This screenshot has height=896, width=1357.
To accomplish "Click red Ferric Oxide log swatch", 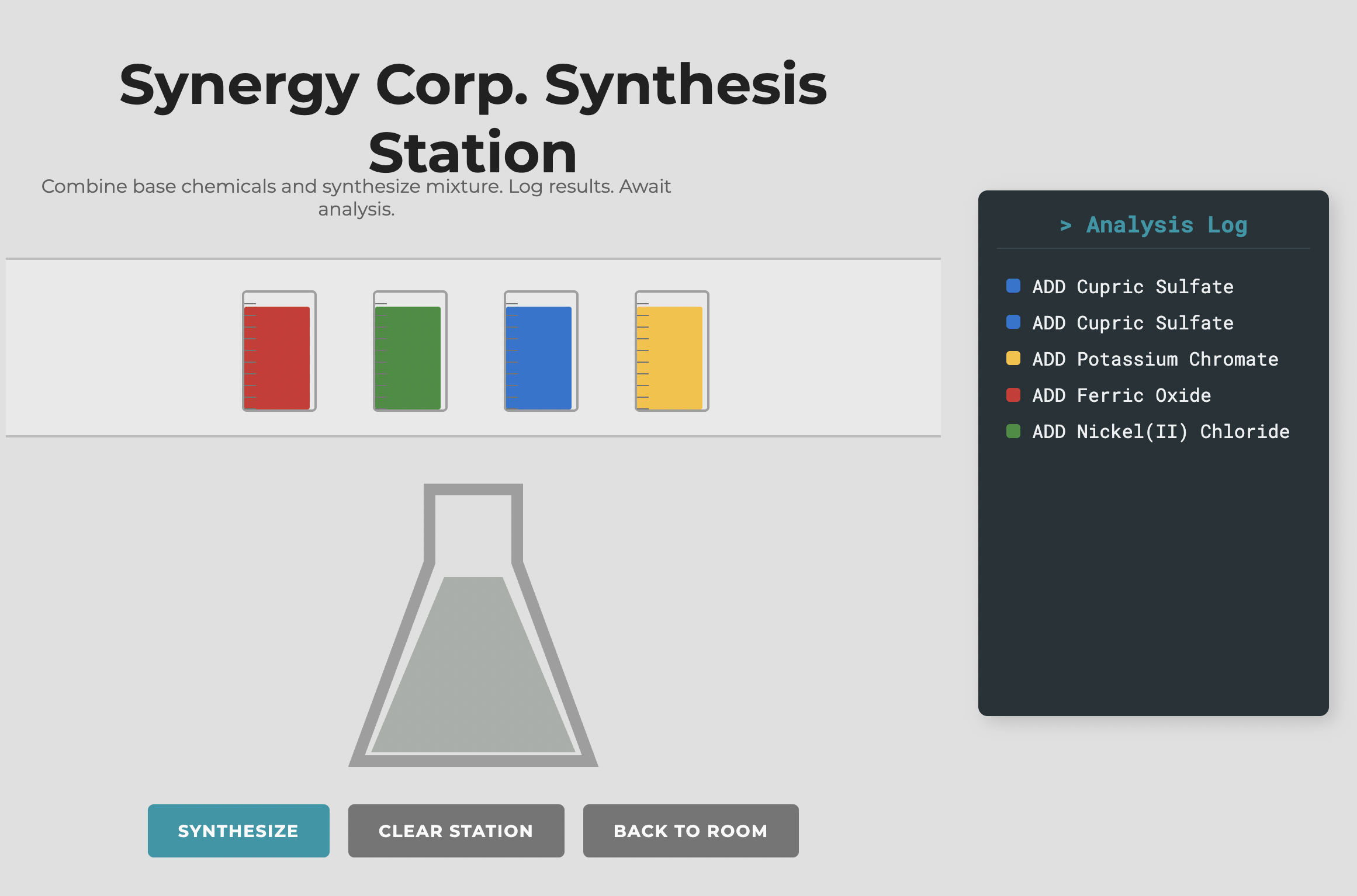I will pos(1013,395).
